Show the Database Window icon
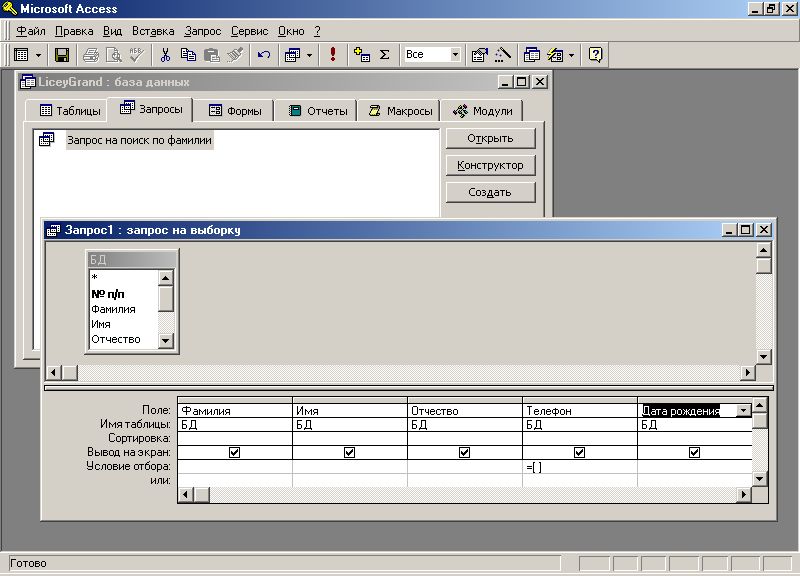Screen dimensions: 800x576 532,55
